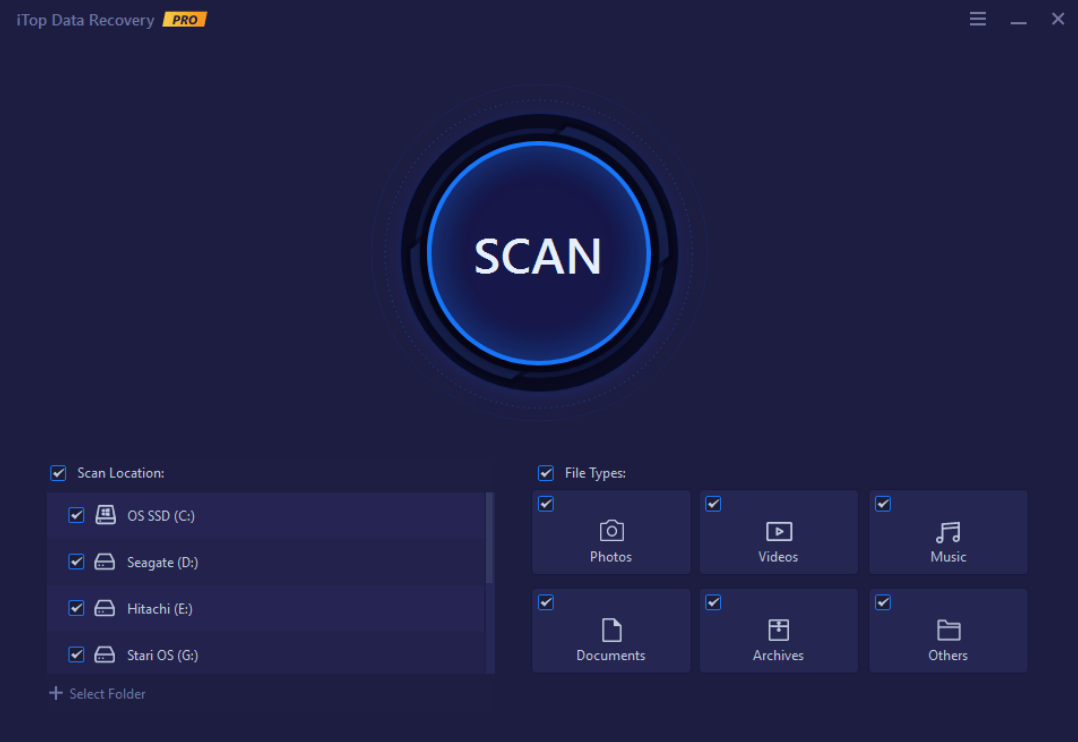Uncheck the Music file type checkbox
Screen dimensions: 1078x742
pos(883,504)
